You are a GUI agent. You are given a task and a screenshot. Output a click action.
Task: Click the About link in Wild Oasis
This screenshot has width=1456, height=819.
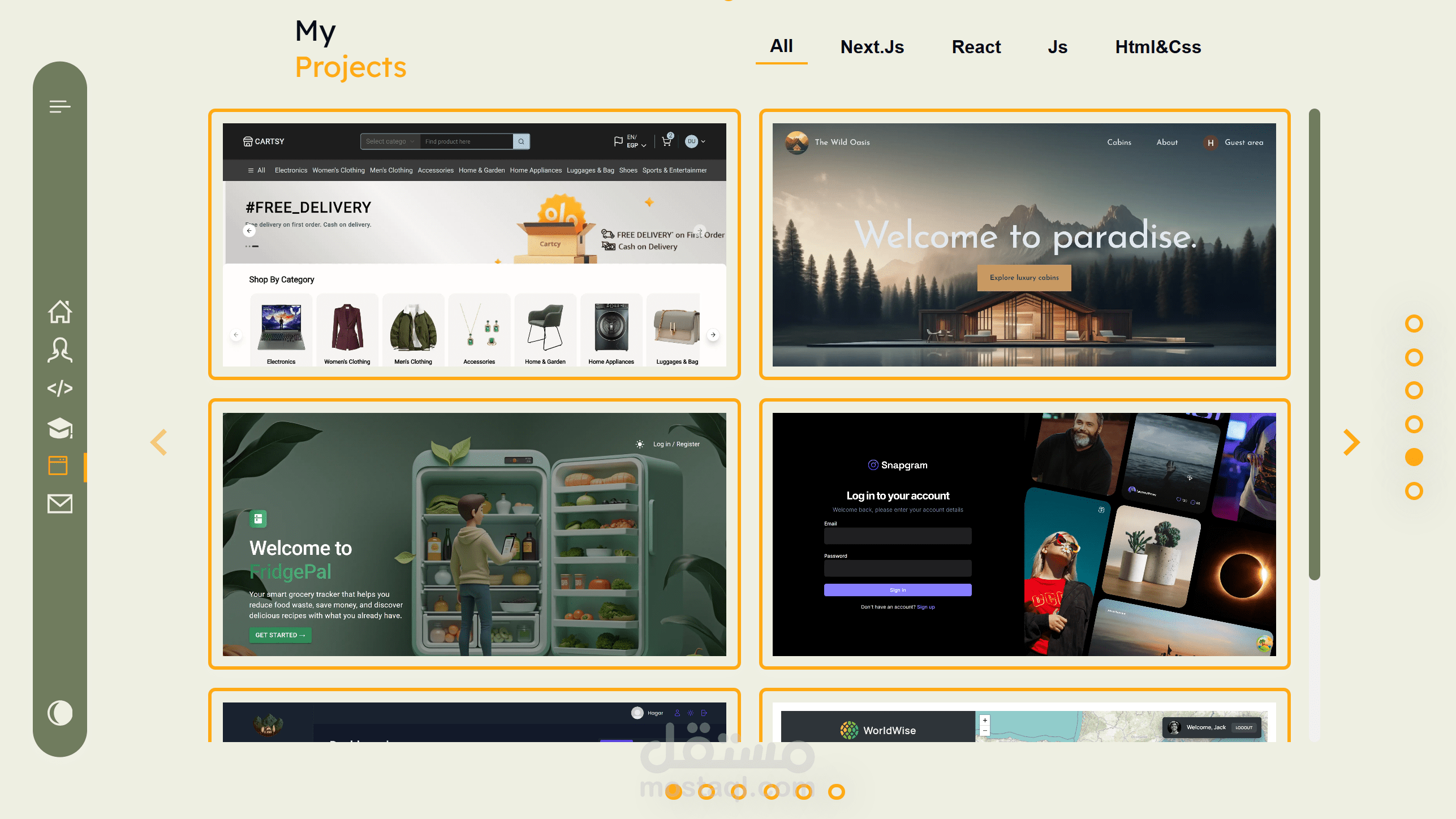(x=1167, y=143)
